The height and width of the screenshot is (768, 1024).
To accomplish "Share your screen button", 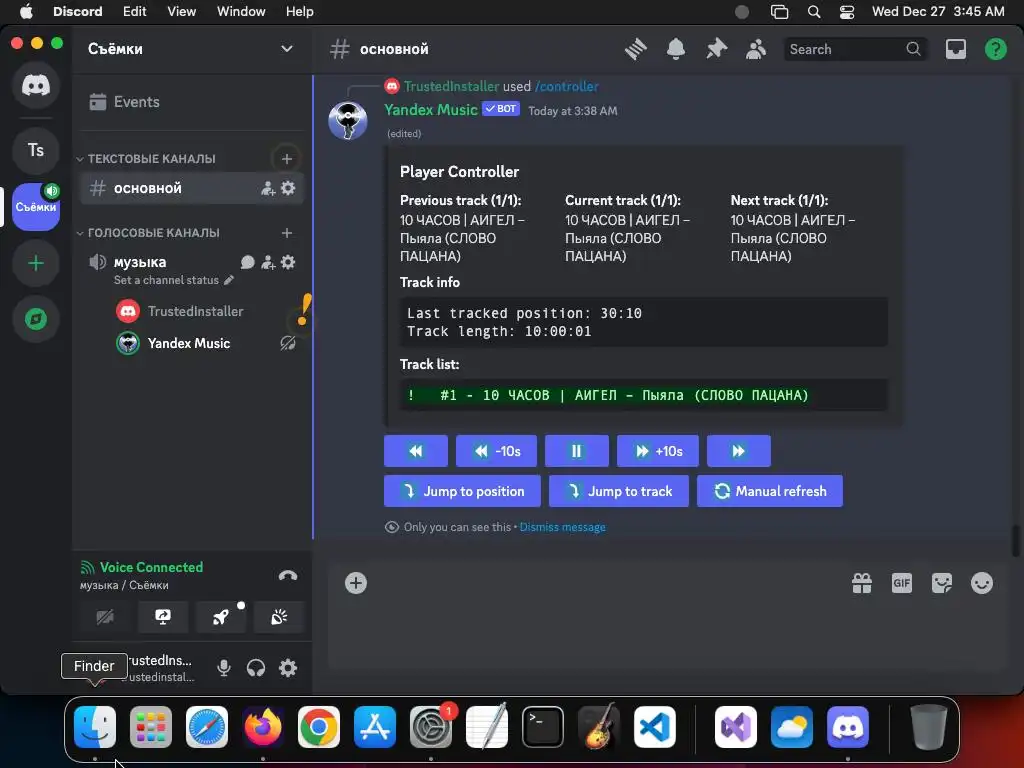I will 163,617.
